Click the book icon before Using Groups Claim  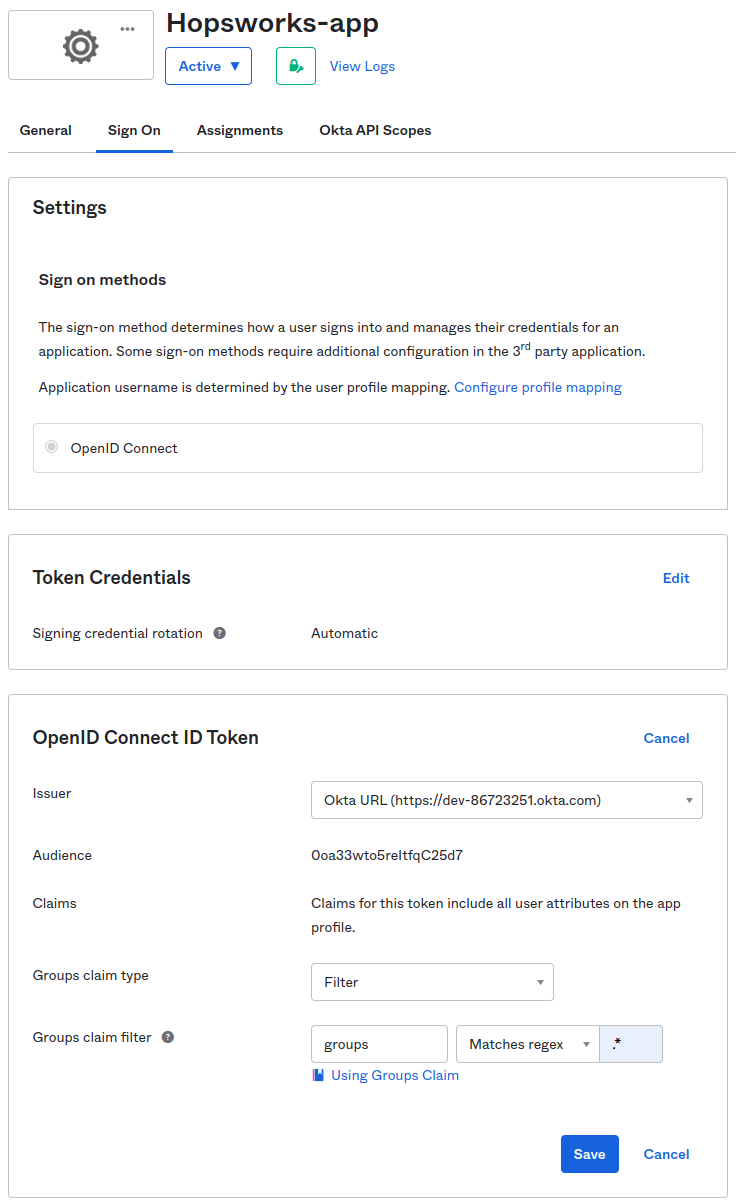pos(318,1075)
